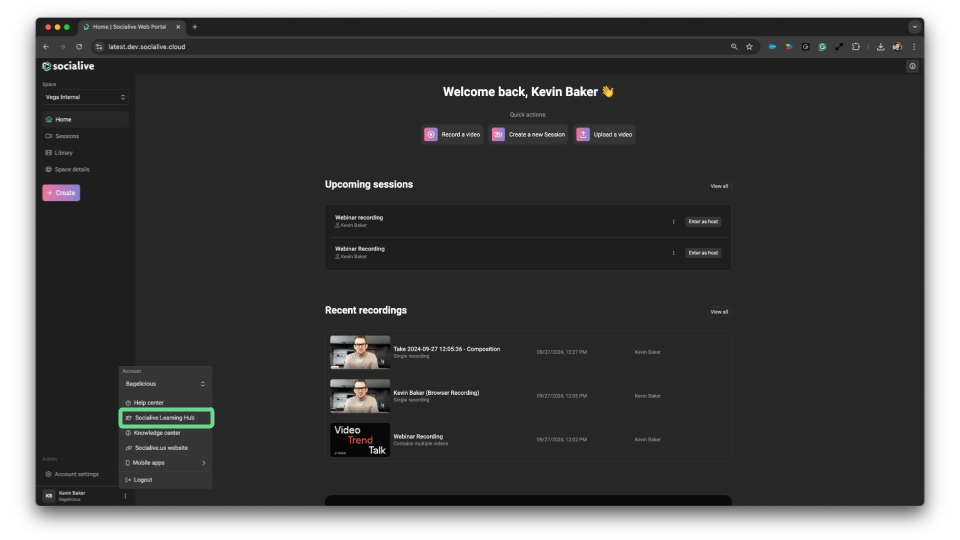Screen dimensions: 960x540
Task: View all recent recordings
Action: [719, 312]
